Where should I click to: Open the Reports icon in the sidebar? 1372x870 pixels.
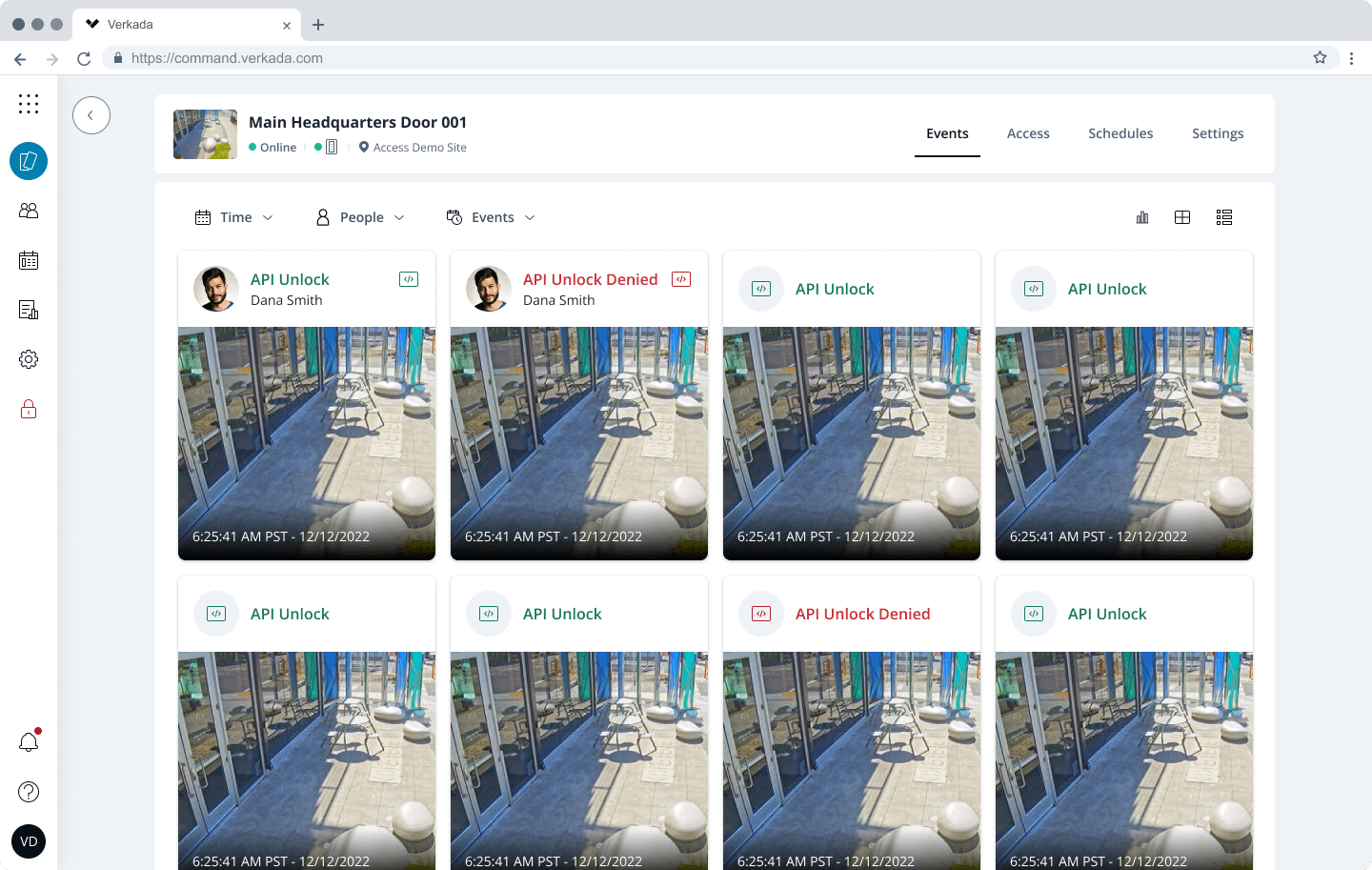tap(29, 310)
